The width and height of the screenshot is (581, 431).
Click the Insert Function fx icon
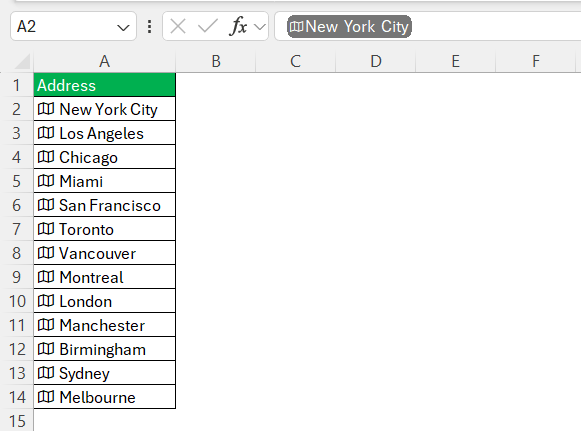tap(238, 26)
